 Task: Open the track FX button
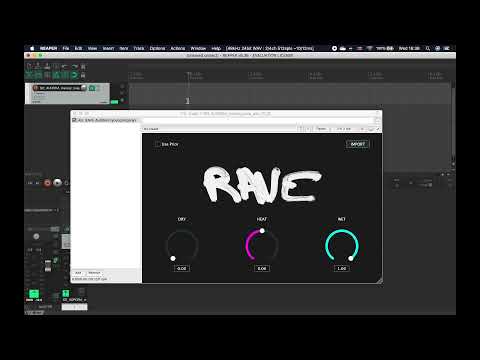(x=92, y=88)
